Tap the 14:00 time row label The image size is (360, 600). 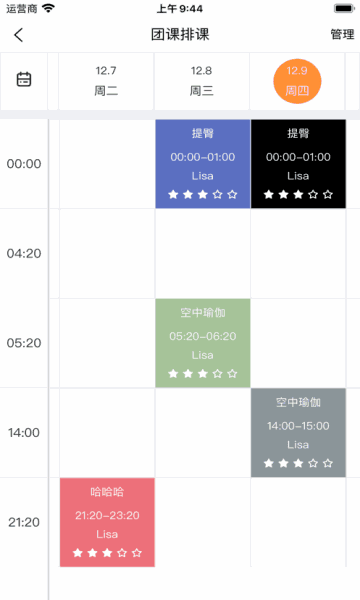point(24,433)
